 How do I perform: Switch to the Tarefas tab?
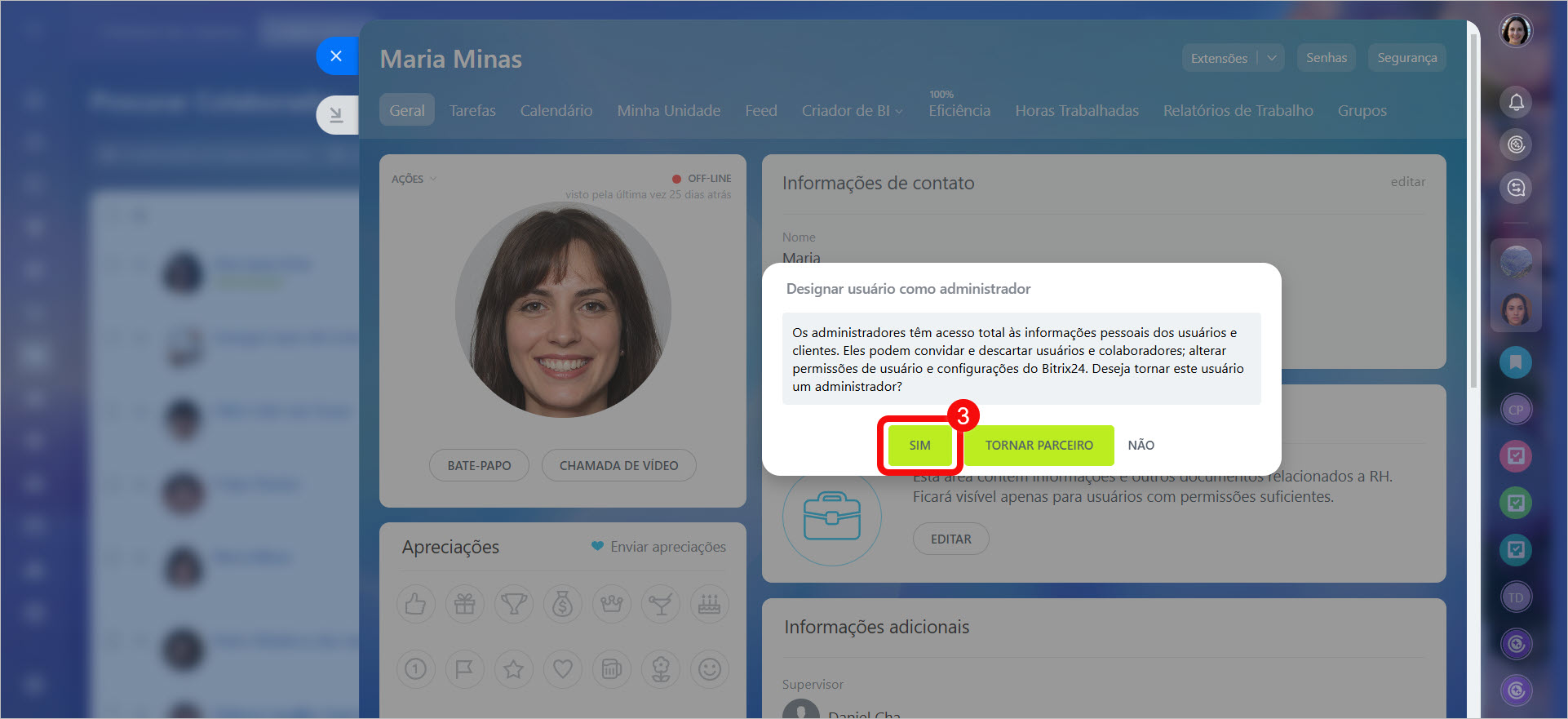coord(472,110)
